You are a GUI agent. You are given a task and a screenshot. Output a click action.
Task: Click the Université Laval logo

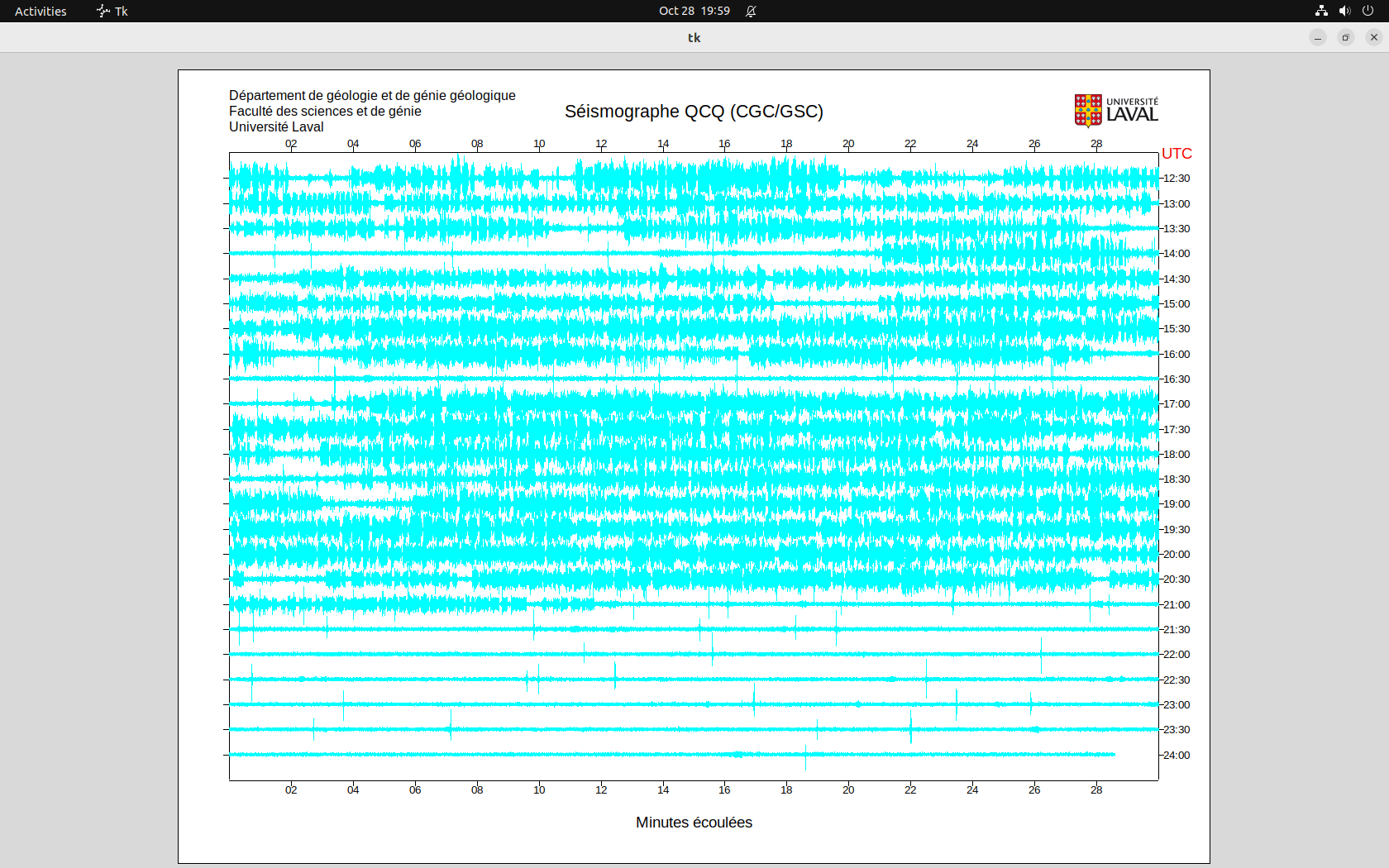[x=1116, y=111]
